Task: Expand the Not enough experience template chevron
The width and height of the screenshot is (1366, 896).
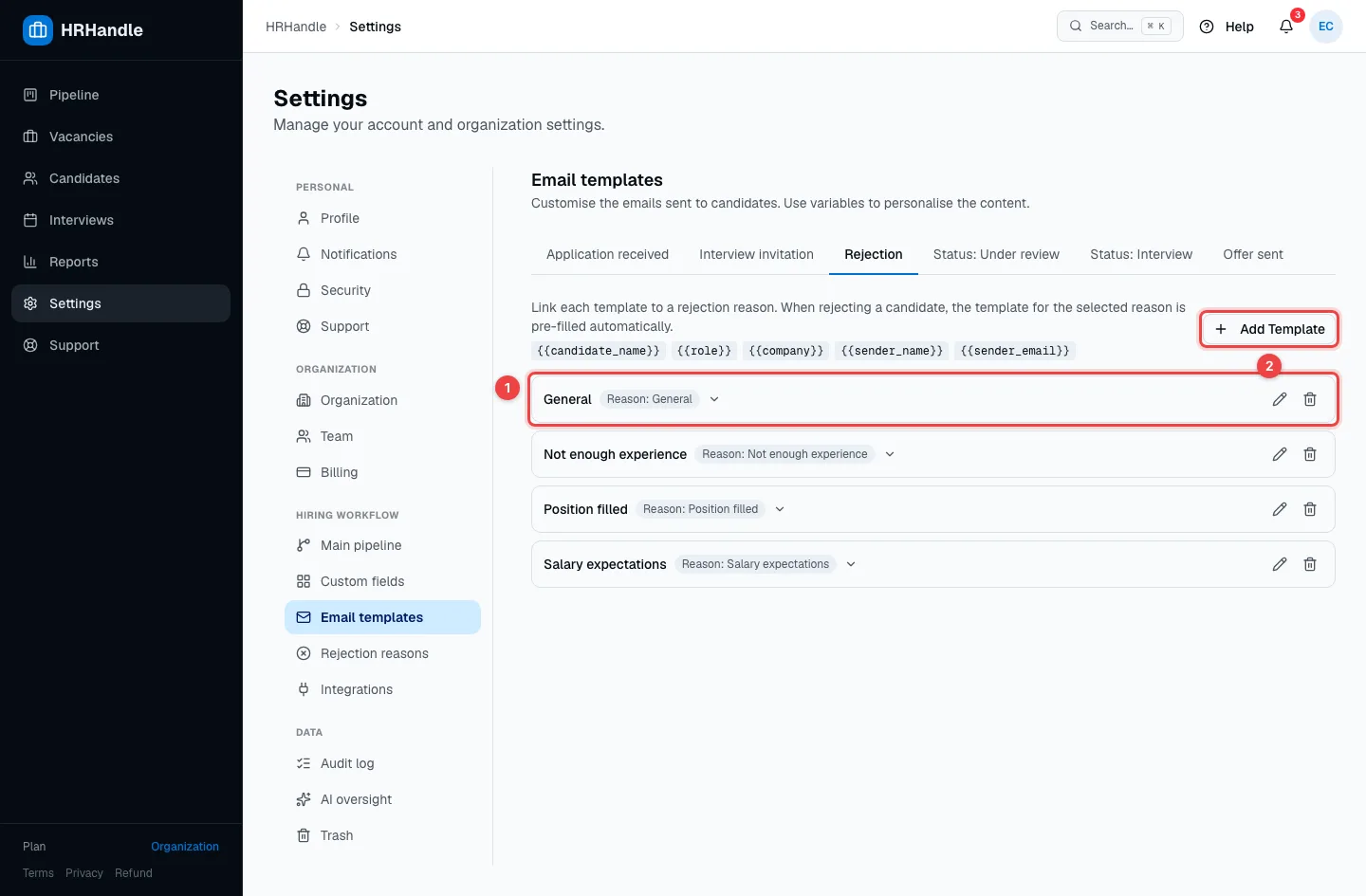Action: (x=890, y=454)
